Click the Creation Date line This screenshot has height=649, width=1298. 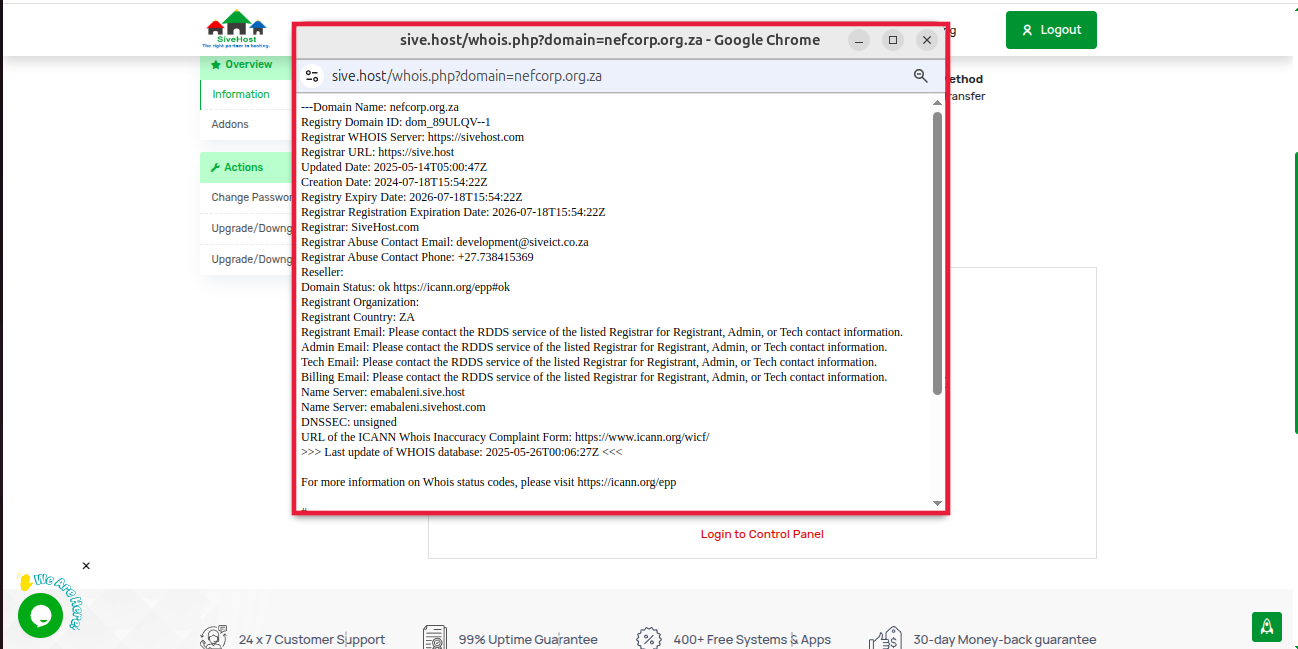(x=394, y=182)
